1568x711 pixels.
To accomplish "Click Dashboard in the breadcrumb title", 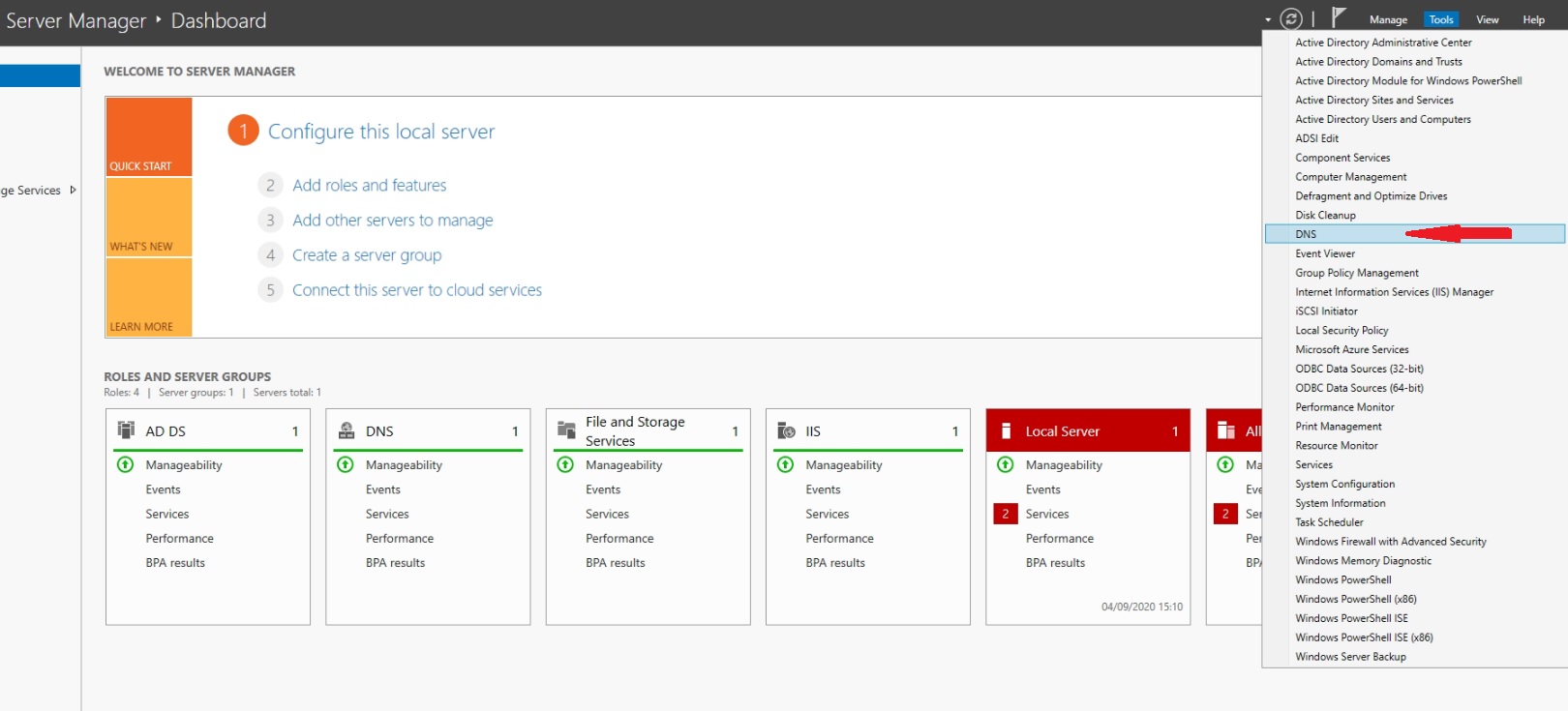I will pos(219,20).
